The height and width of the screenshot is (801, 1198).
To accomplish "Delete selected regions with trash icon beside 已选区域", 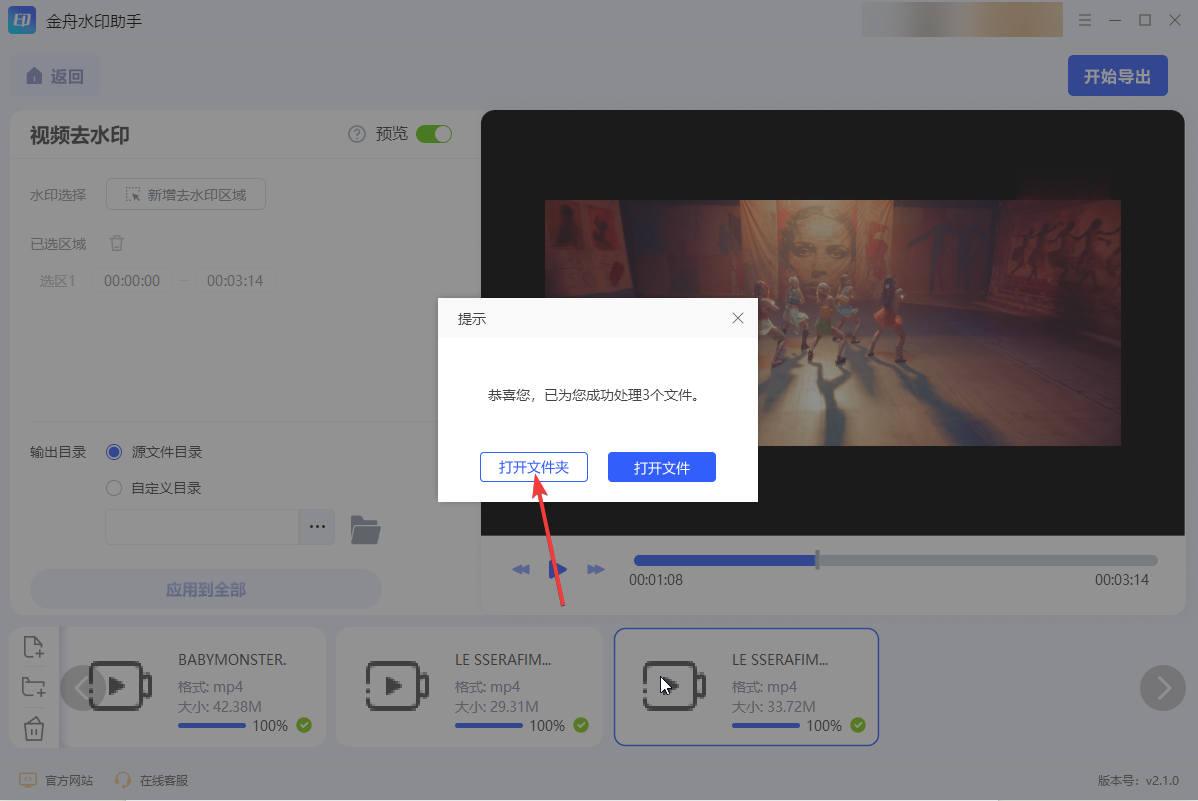I will pos(117,243).
